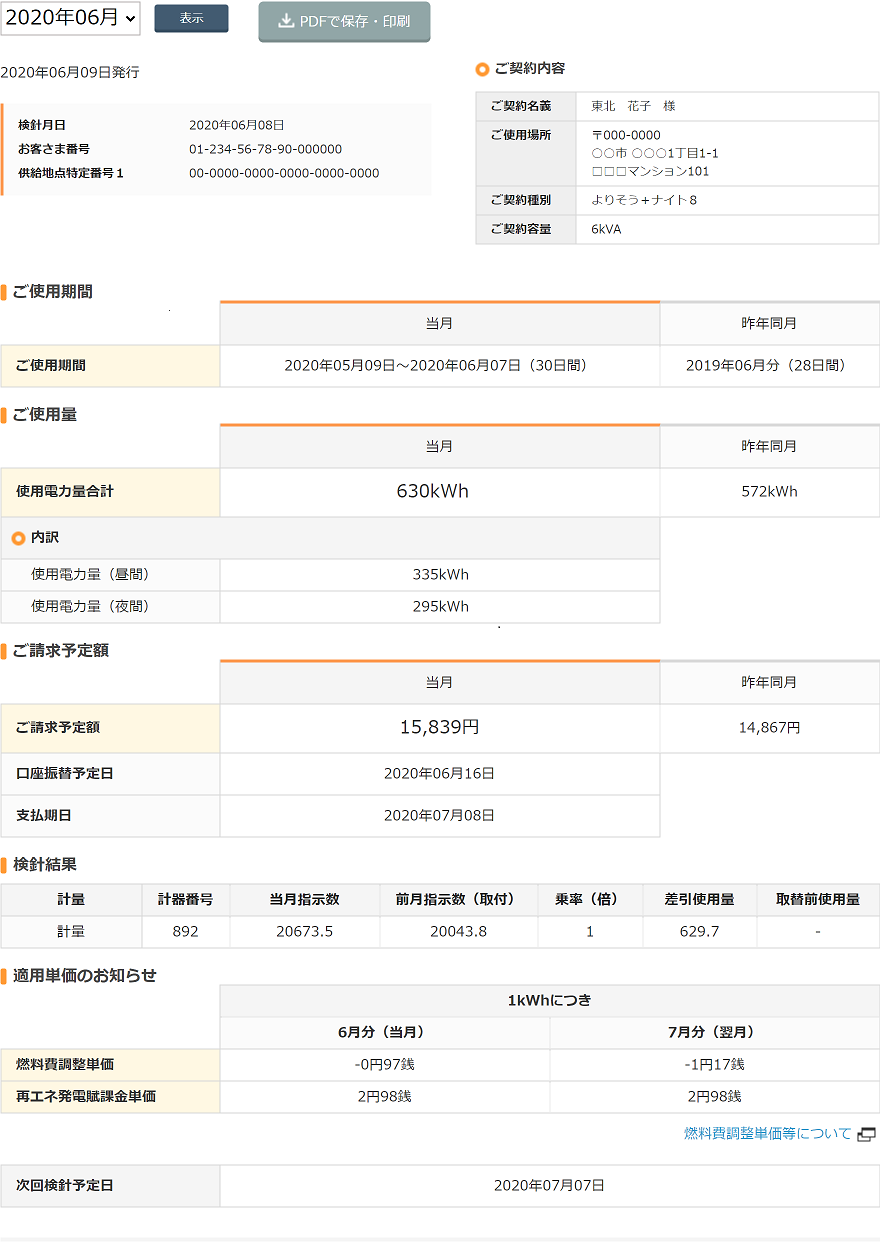Click the 口座振替予定日 row label
880x1258 pixels.
(x=65, y=774)
